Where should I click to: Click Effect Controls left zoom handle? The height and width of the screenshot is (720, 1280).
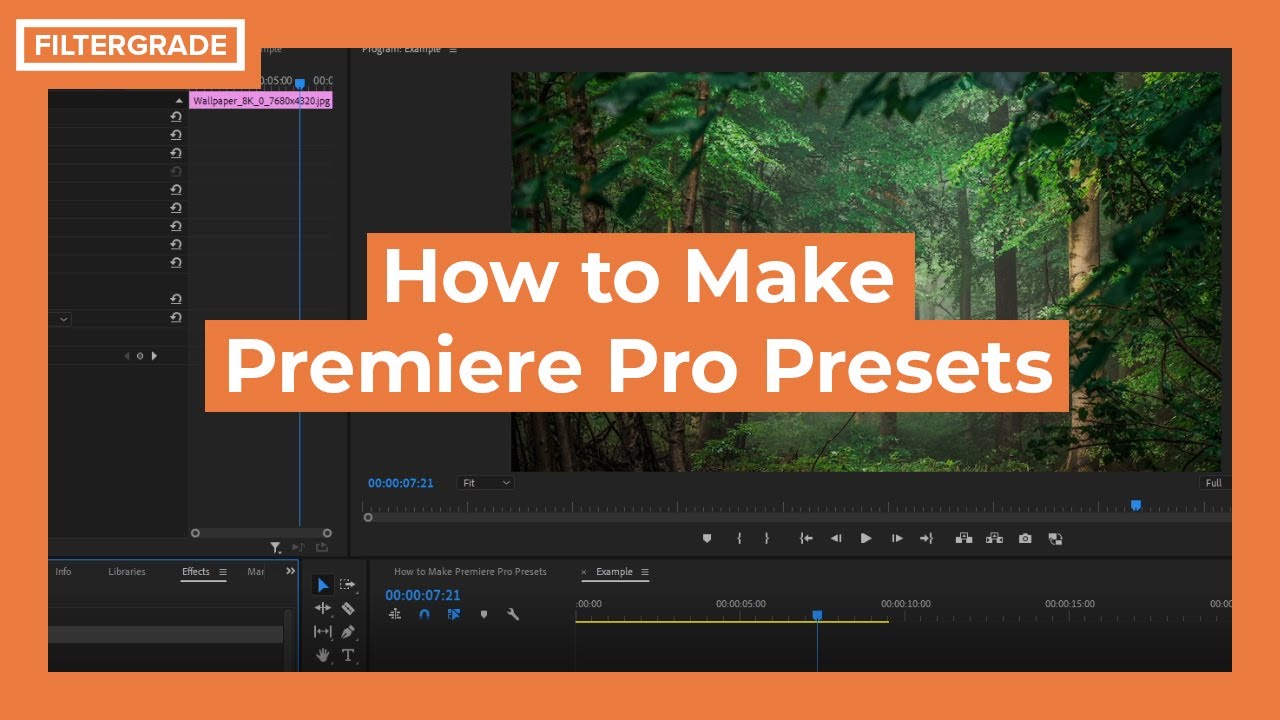(195, 533)
